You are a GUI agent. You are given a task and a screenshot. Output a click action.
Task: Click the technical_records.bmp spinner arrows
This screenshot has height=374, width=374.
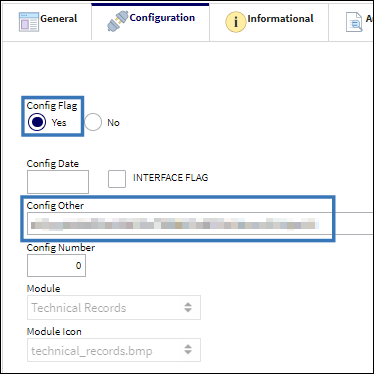click(x=188, y=349)
